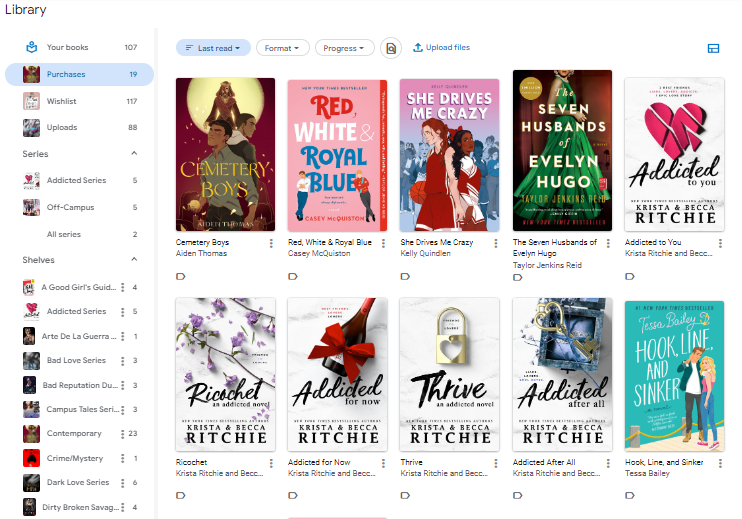Open more options for Red, White & Royal Blue

point(383,243)
